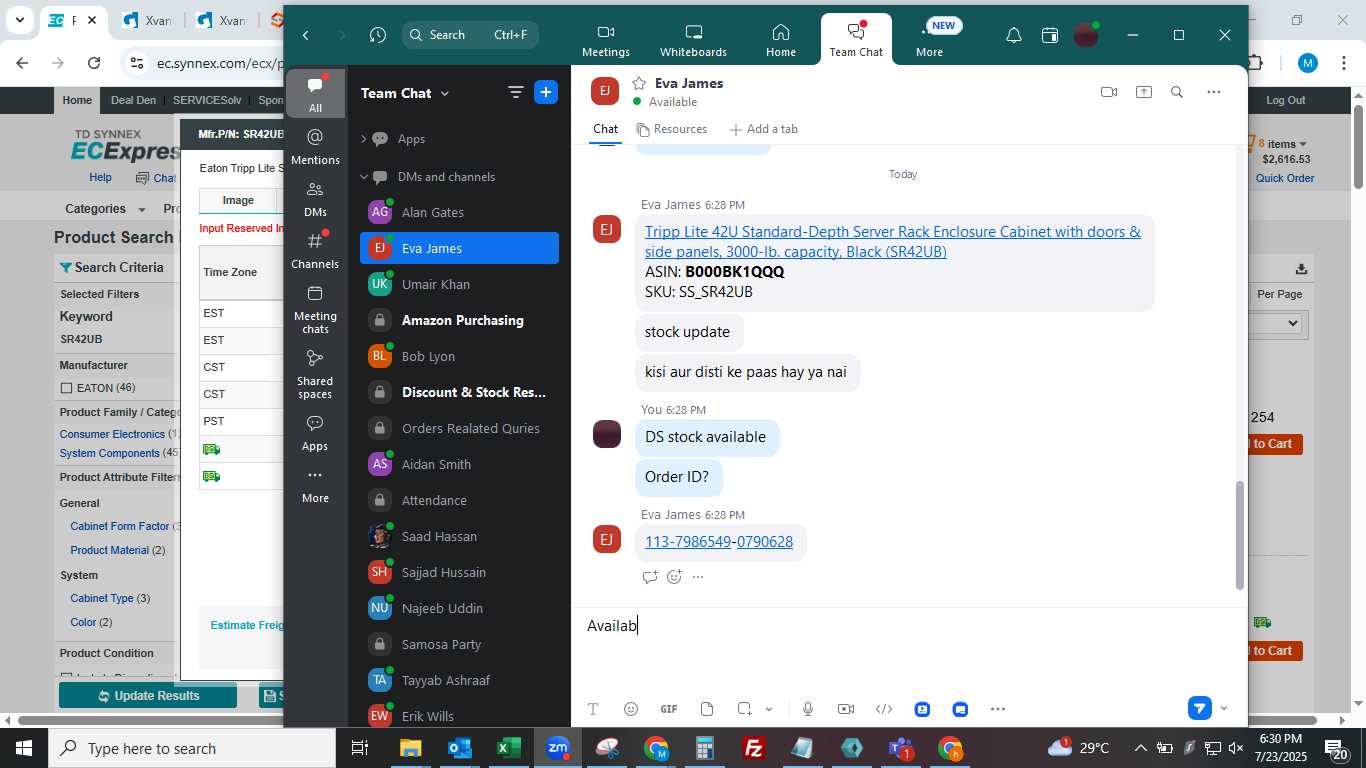Image resolution: width=1366 pixels, height=768 pixels.
Task: Open more chat options in header
Action: tap(1214, 92)
